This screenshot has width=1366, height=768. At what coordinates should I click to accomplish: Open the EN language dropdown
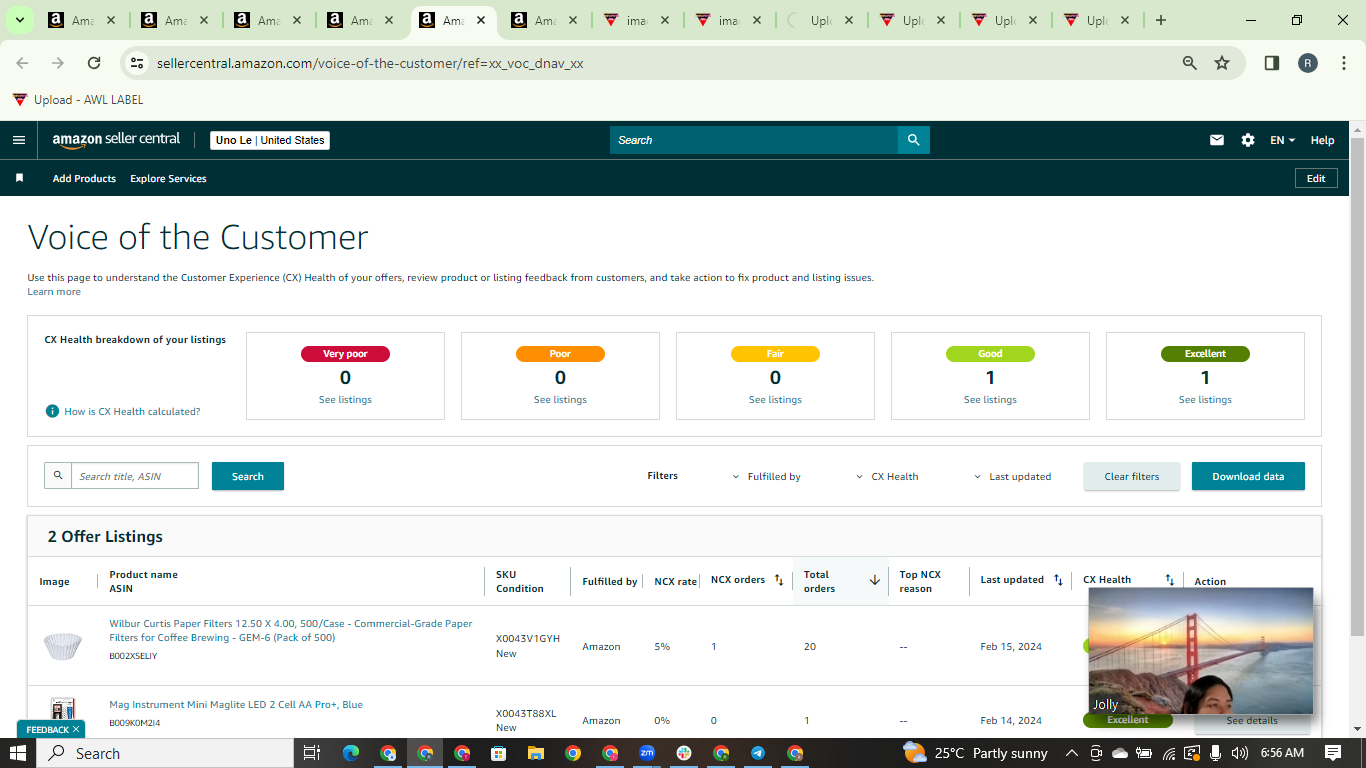pos(1282,140)
